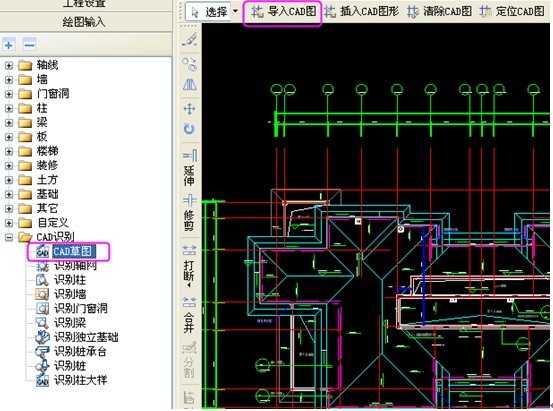Open the 绘图输入 panel tab

tap(84, 22)
